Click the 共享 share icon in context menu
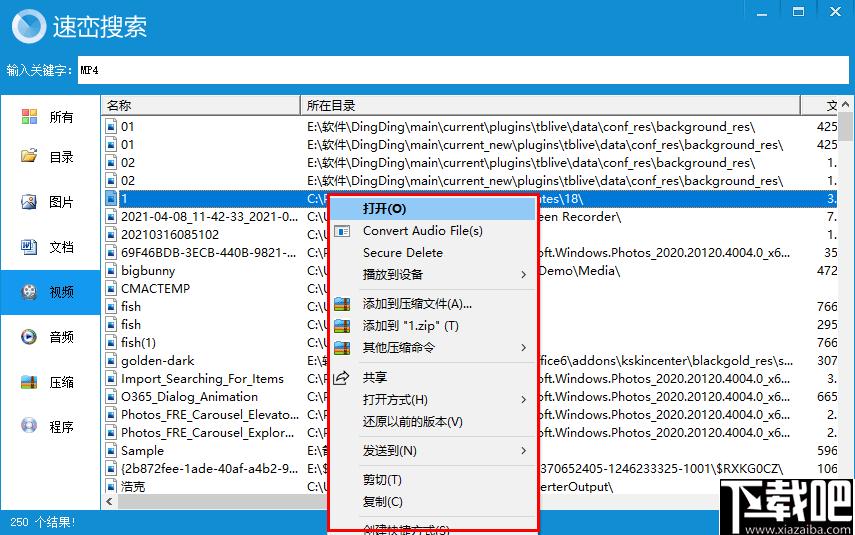855x535 pixels. pos(342,377)
